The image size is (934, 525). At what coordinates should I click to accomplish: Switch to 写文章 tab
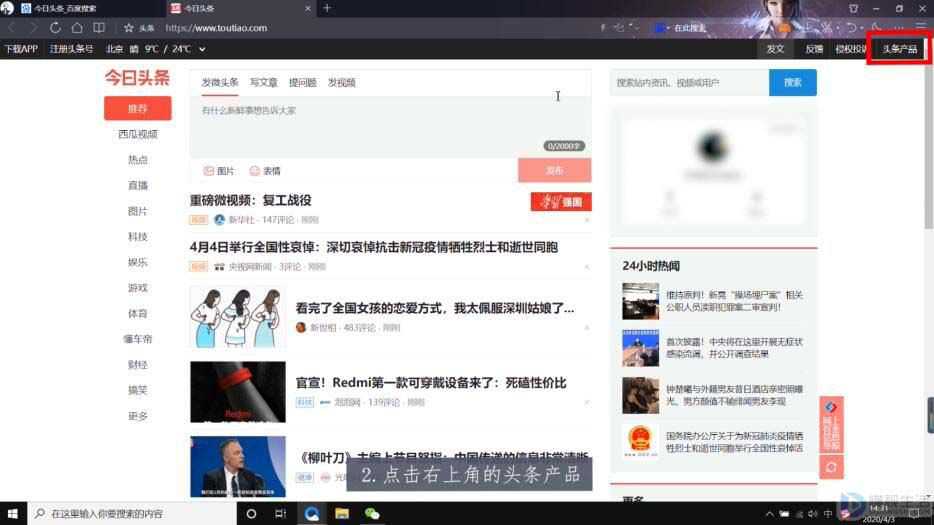coord(263,83)
